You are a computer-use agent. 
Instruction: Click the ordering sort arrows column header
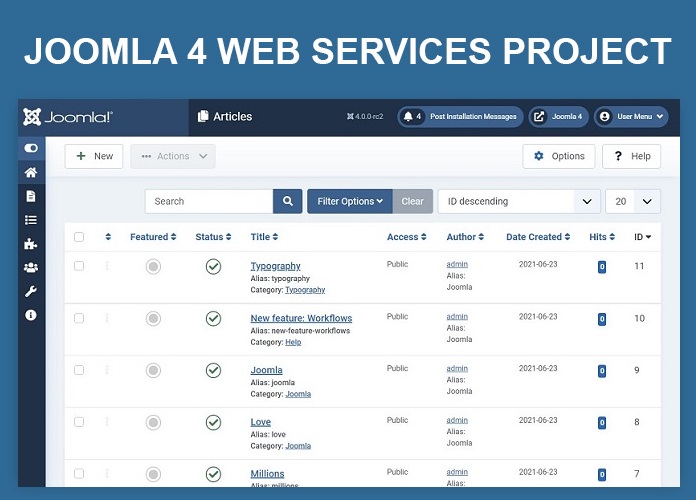pos(108,237)
